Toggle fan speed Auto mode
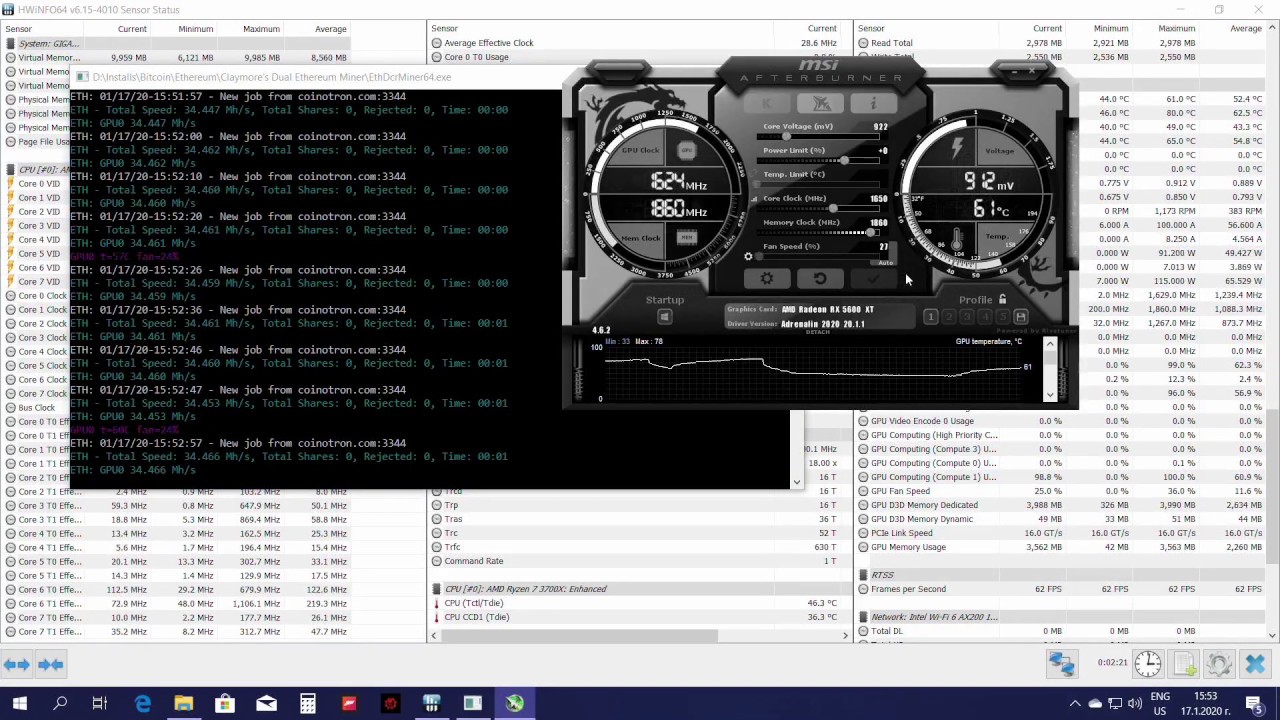This screenshot has height=720, width=1280. 885,262
